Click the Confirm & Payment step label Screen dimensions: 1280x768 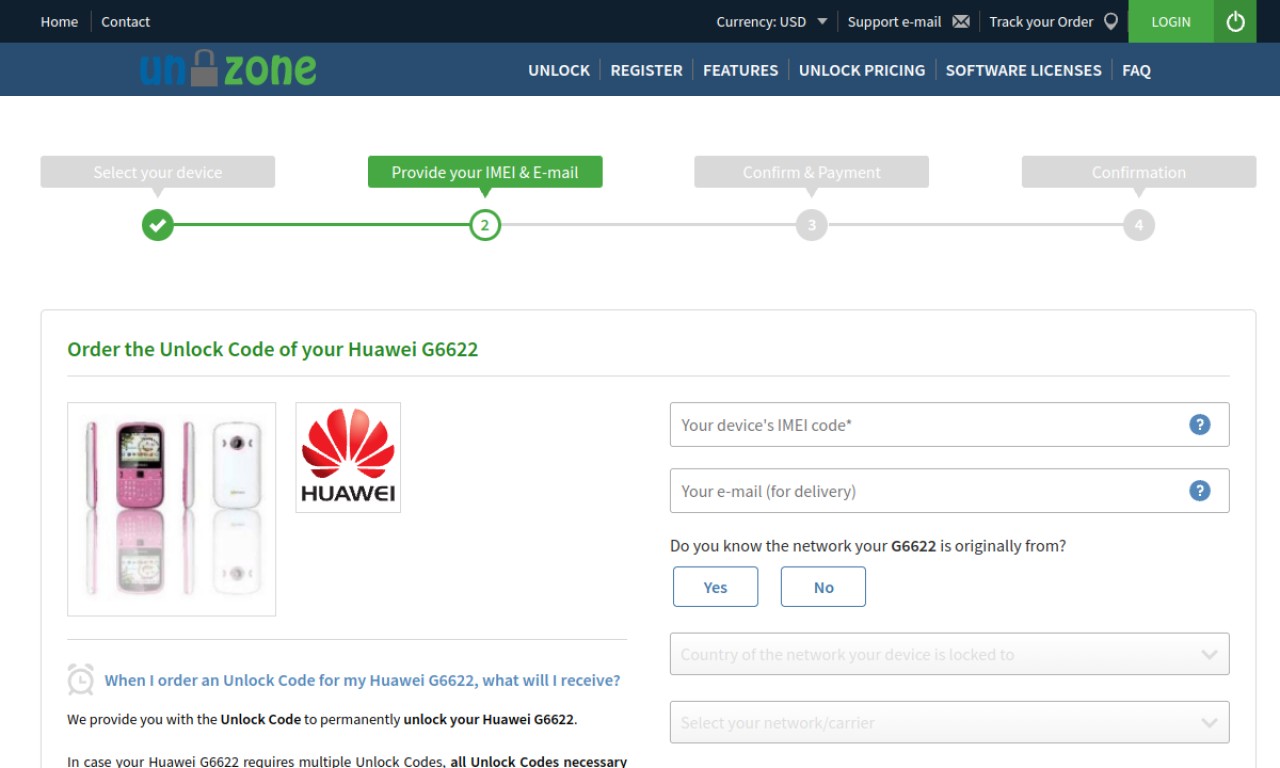tap(812, 172)
